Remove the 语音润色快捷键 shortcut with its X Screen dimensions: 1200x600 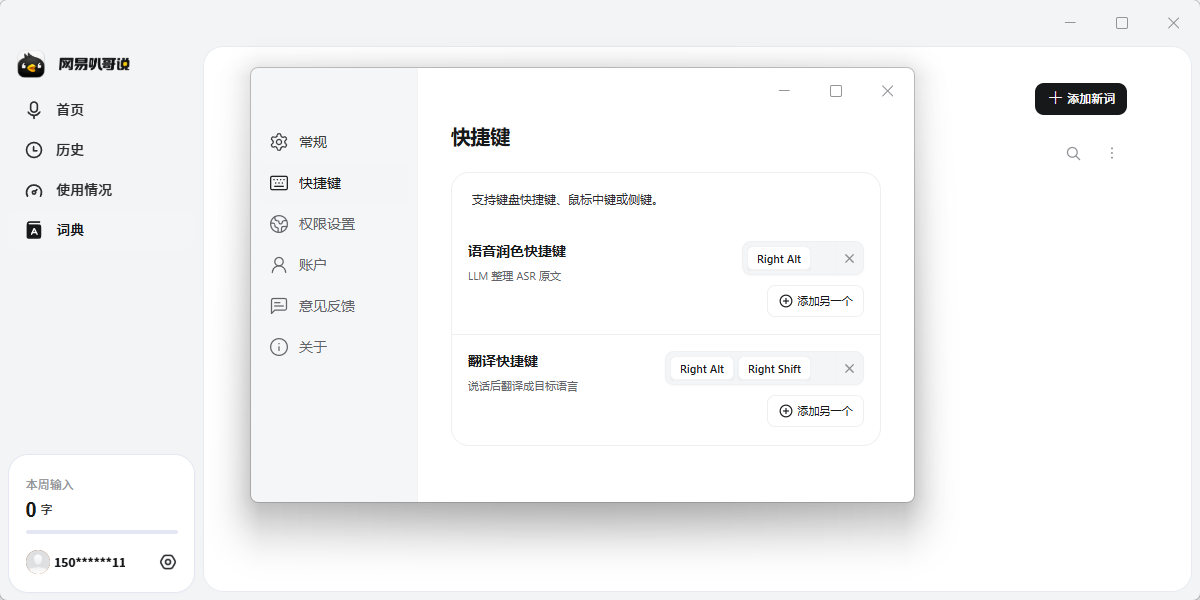click(x=849, y=259)
